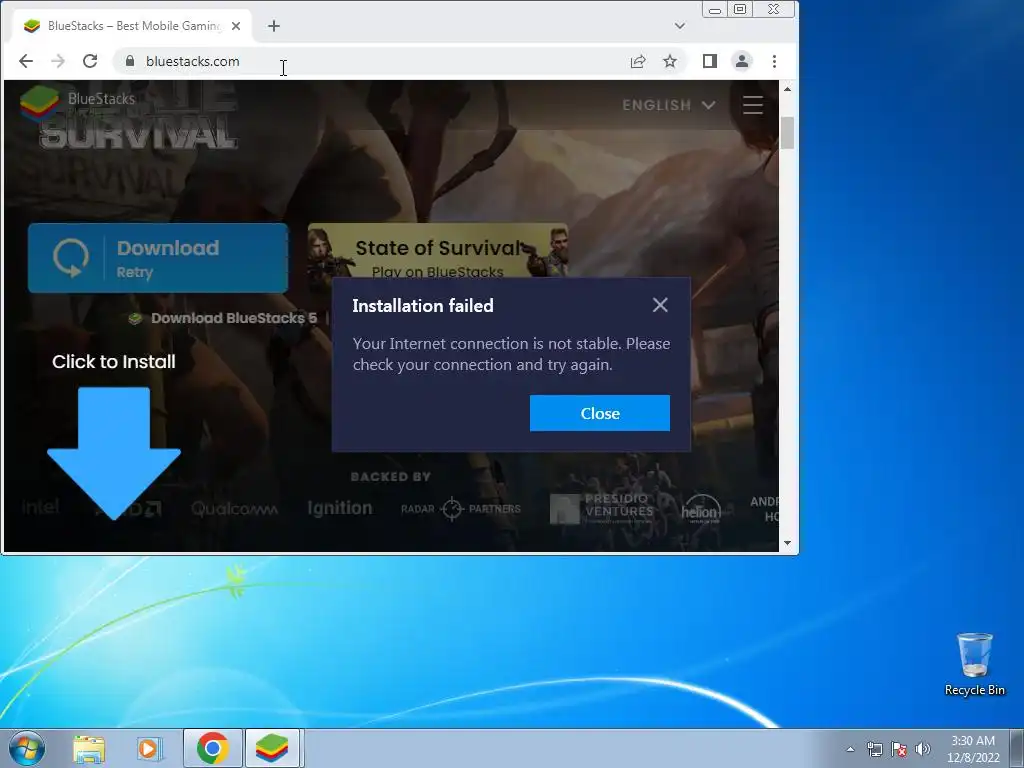Click the Show desktop button in taskbar

point(1019,748)
